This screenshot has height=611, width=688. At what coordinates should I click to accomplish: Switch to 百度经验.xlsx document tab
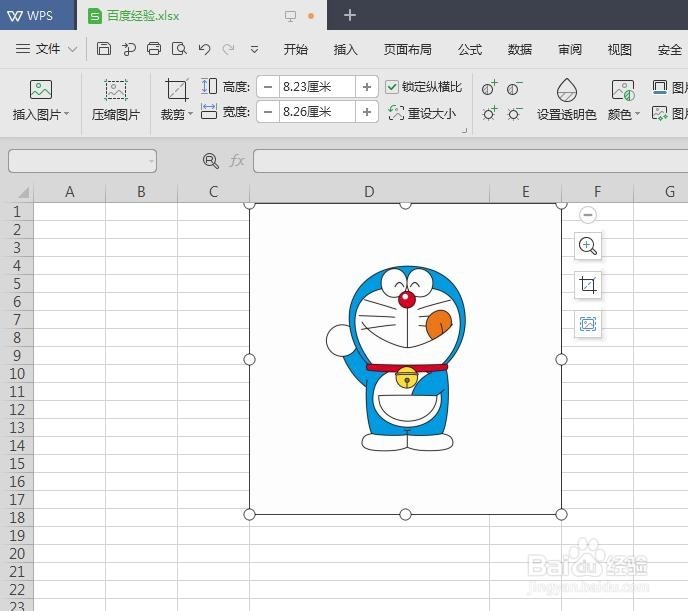(x=143, y=16)
